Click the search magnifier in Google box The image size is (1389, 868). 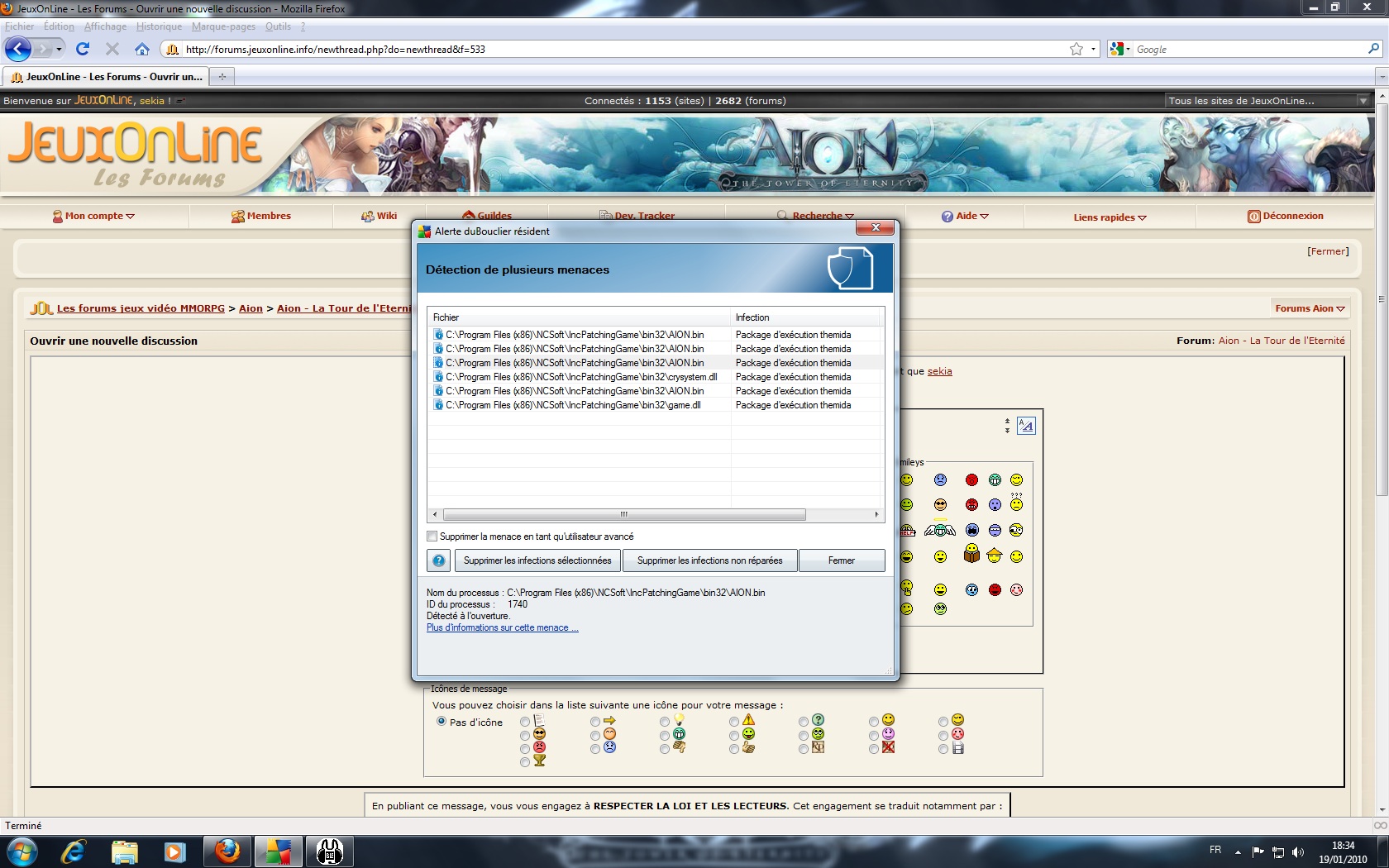(x=1373, y=49)
